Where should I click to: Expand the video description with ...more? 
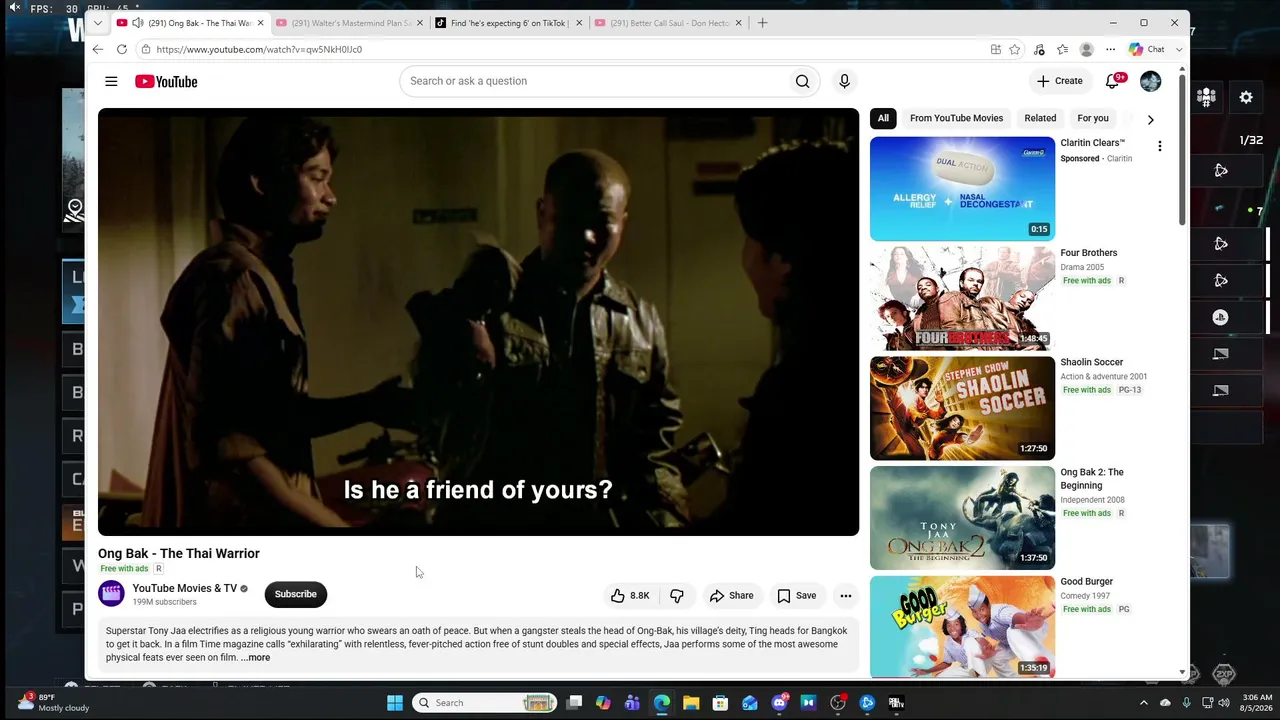[255, 658]
